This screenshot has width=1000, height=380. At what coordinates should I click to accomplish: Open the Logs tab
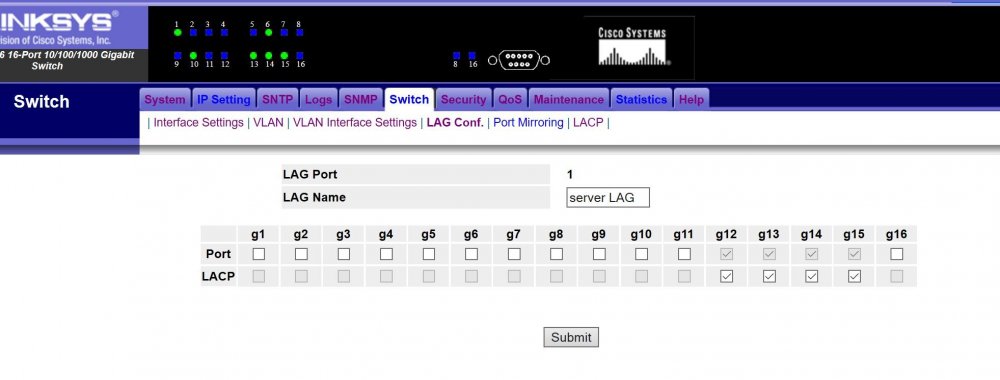tap(318, 99)
